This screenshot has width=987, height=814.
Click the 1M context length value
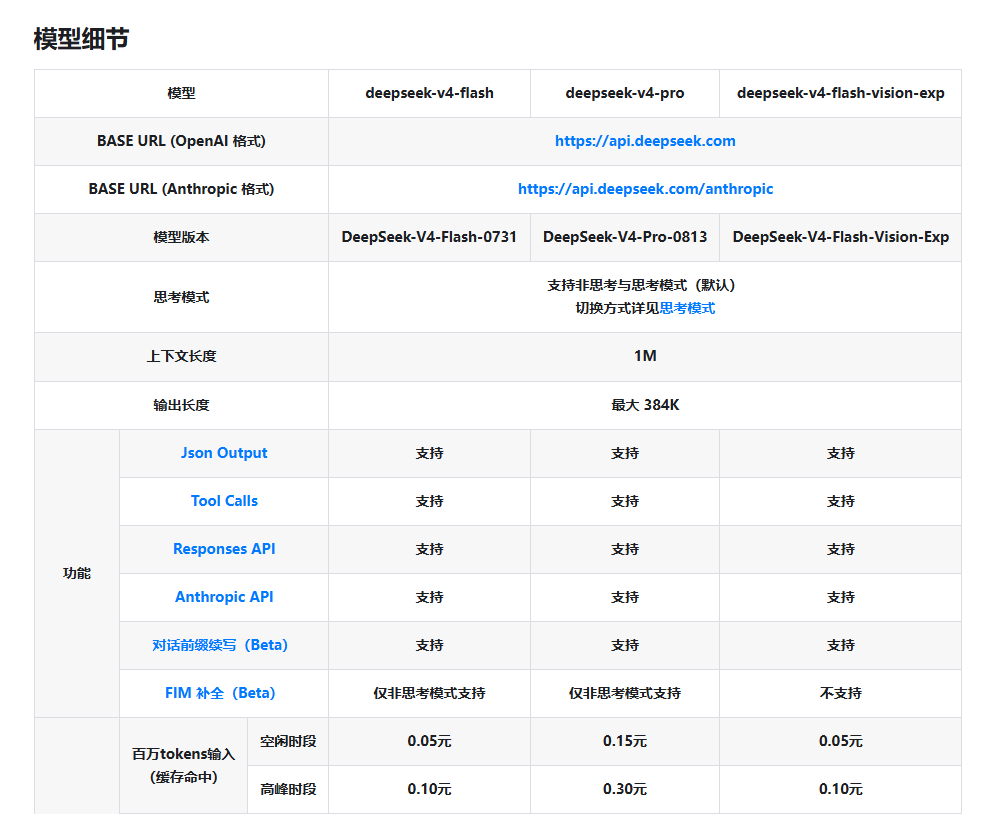click(x=645, y=356)
